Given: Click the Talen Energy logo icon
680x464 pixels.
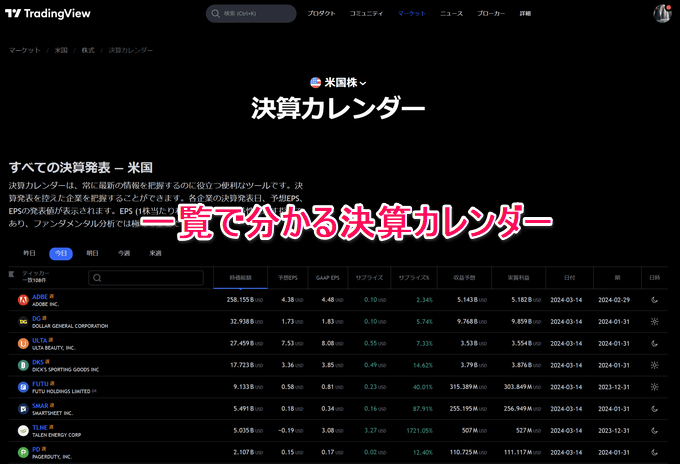Looking at the screenshot, I should click(x=23, y=430).
